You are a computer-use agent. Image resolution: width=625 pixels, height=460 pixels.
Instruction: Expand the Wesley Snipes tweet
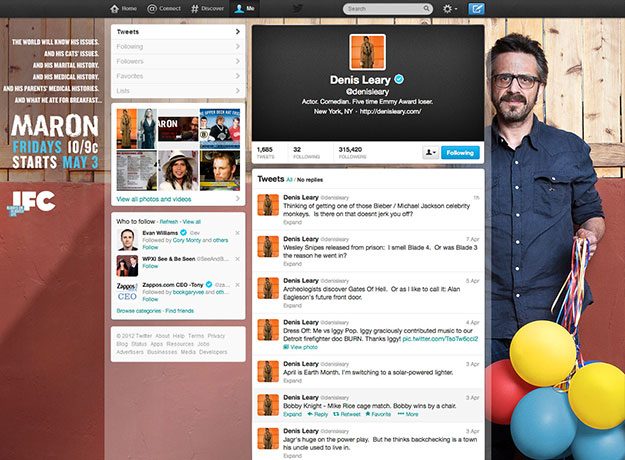[292, 264]
